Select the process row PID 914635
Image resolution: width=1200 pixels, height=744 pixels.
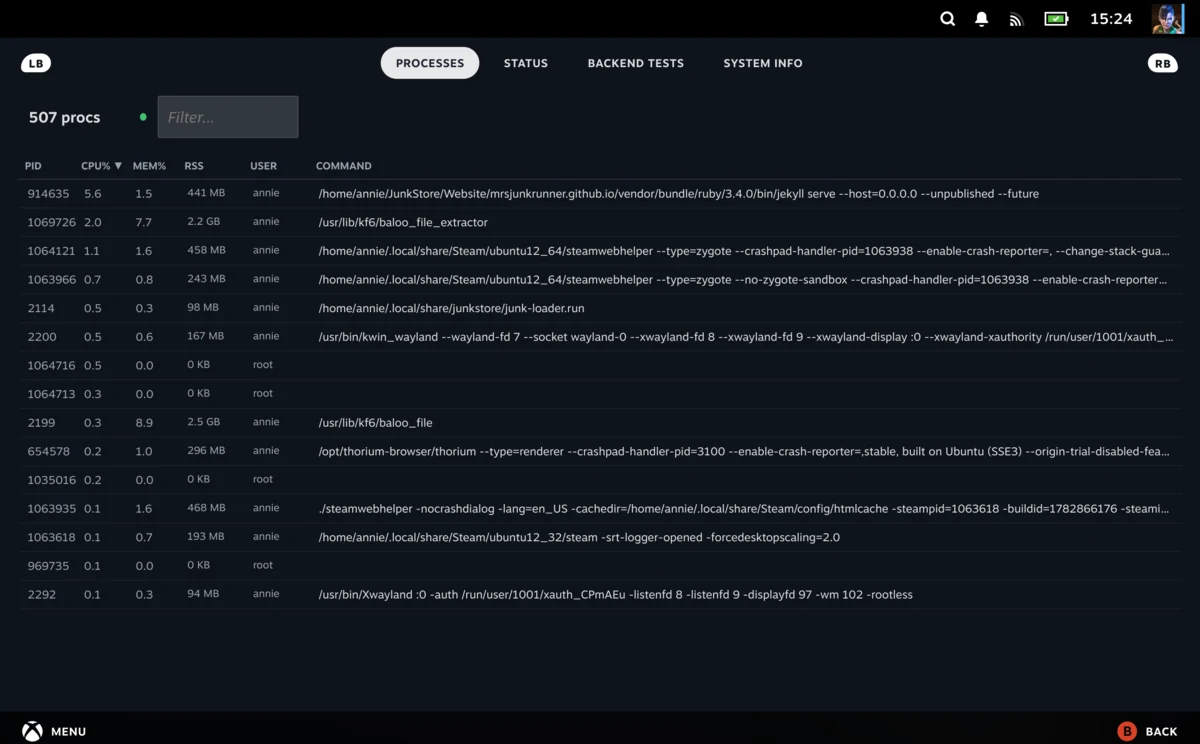pyautogui.click(x=599, y=194)
